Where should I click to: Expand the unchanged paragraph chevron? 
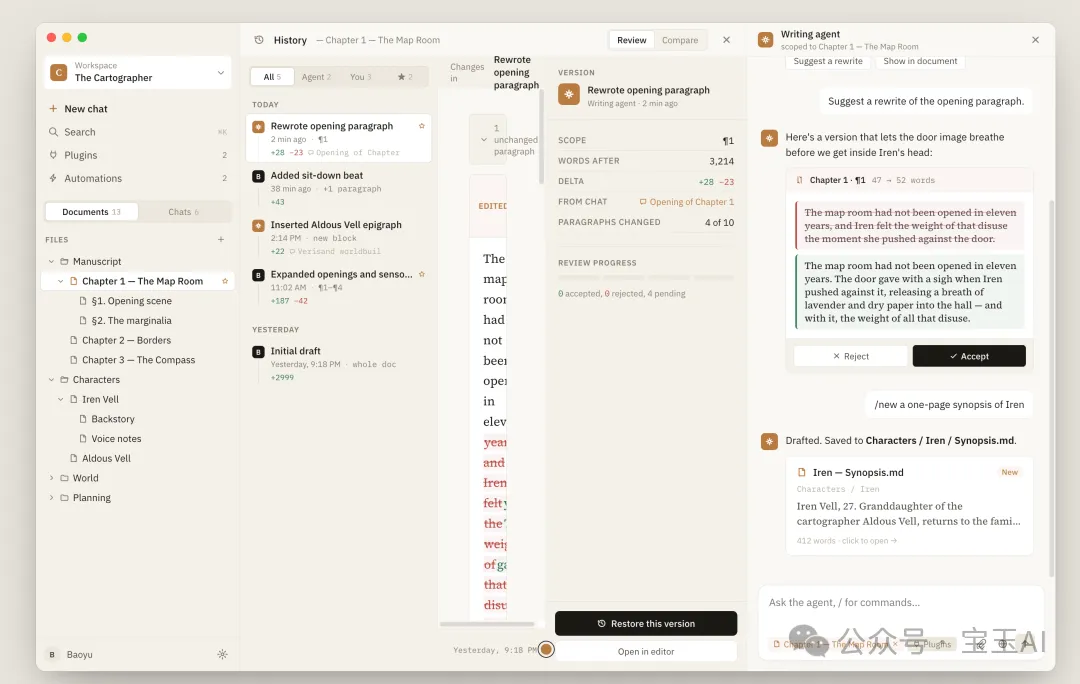[x=484, y=140]
